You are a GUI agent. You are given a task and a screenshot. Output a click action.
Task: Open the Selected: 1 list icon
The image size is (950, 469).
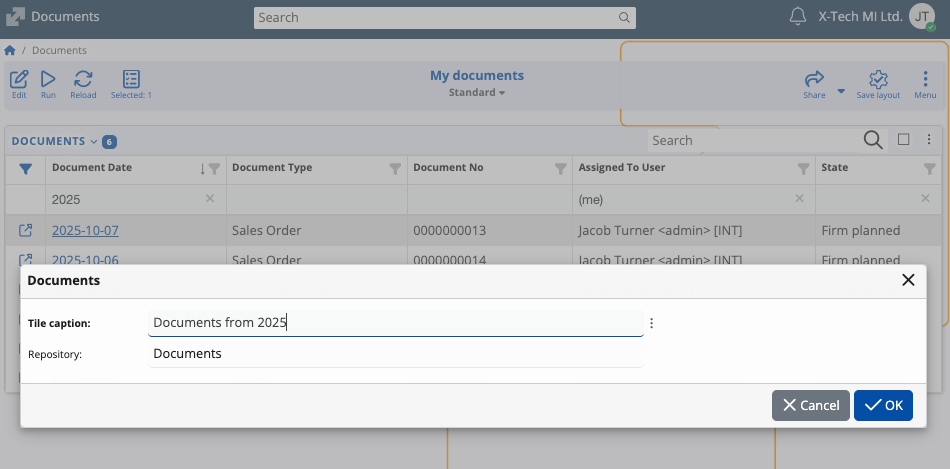click(x=131, y=80)
